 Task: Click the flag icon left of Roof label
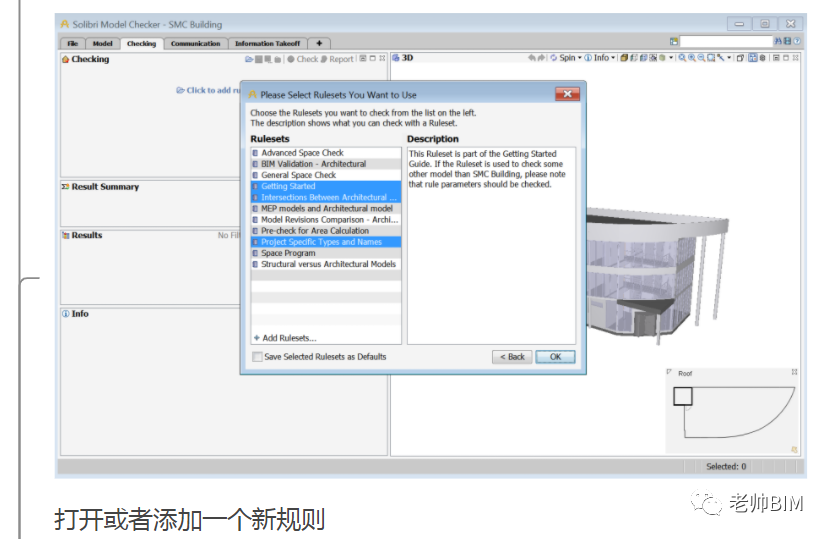point(669,372)
